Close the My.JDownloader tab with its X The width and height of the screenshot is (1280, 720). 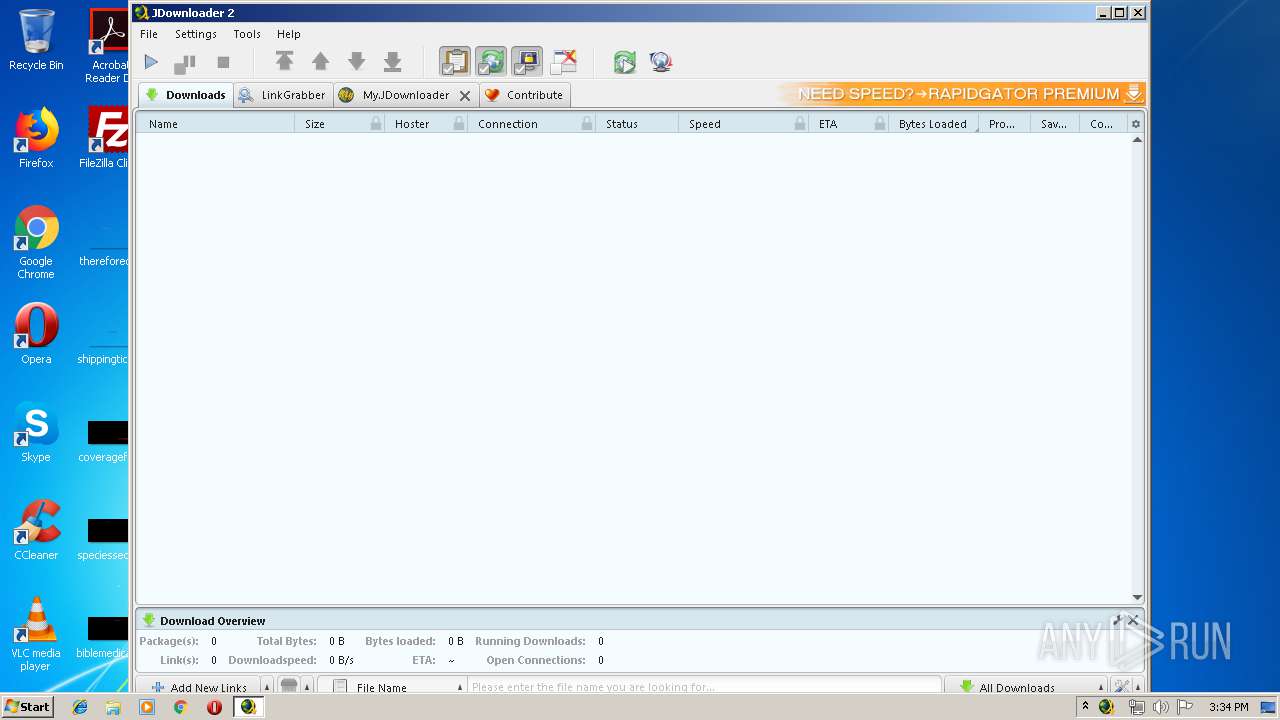point(465,96)
